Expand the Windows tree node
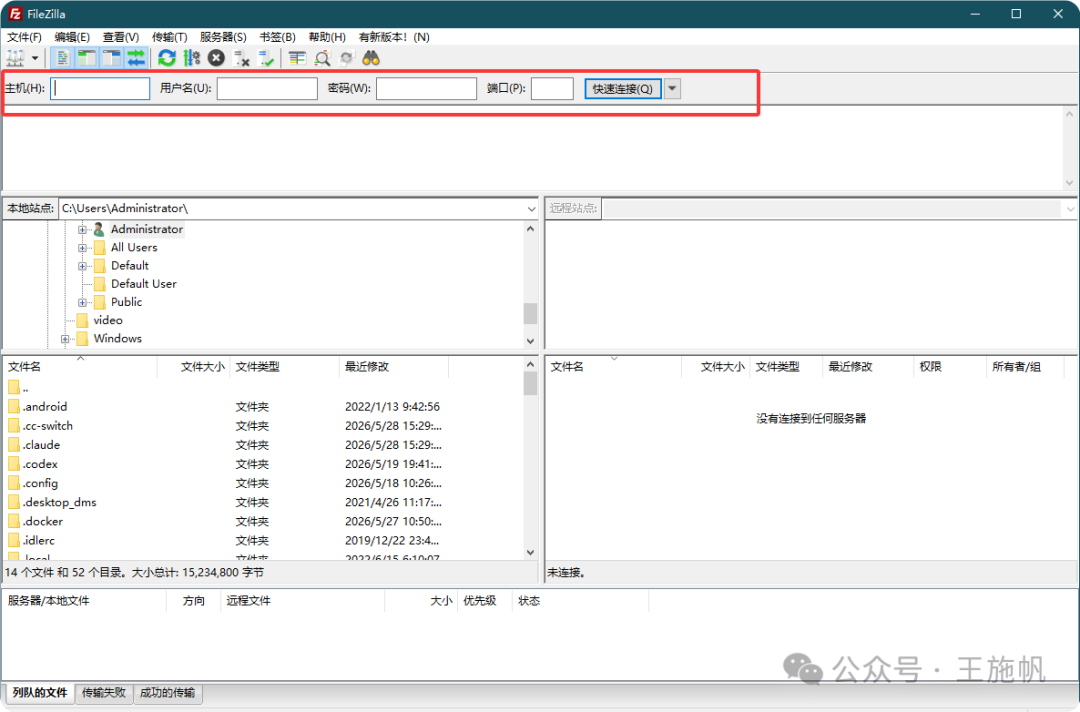 coord(65,339)
